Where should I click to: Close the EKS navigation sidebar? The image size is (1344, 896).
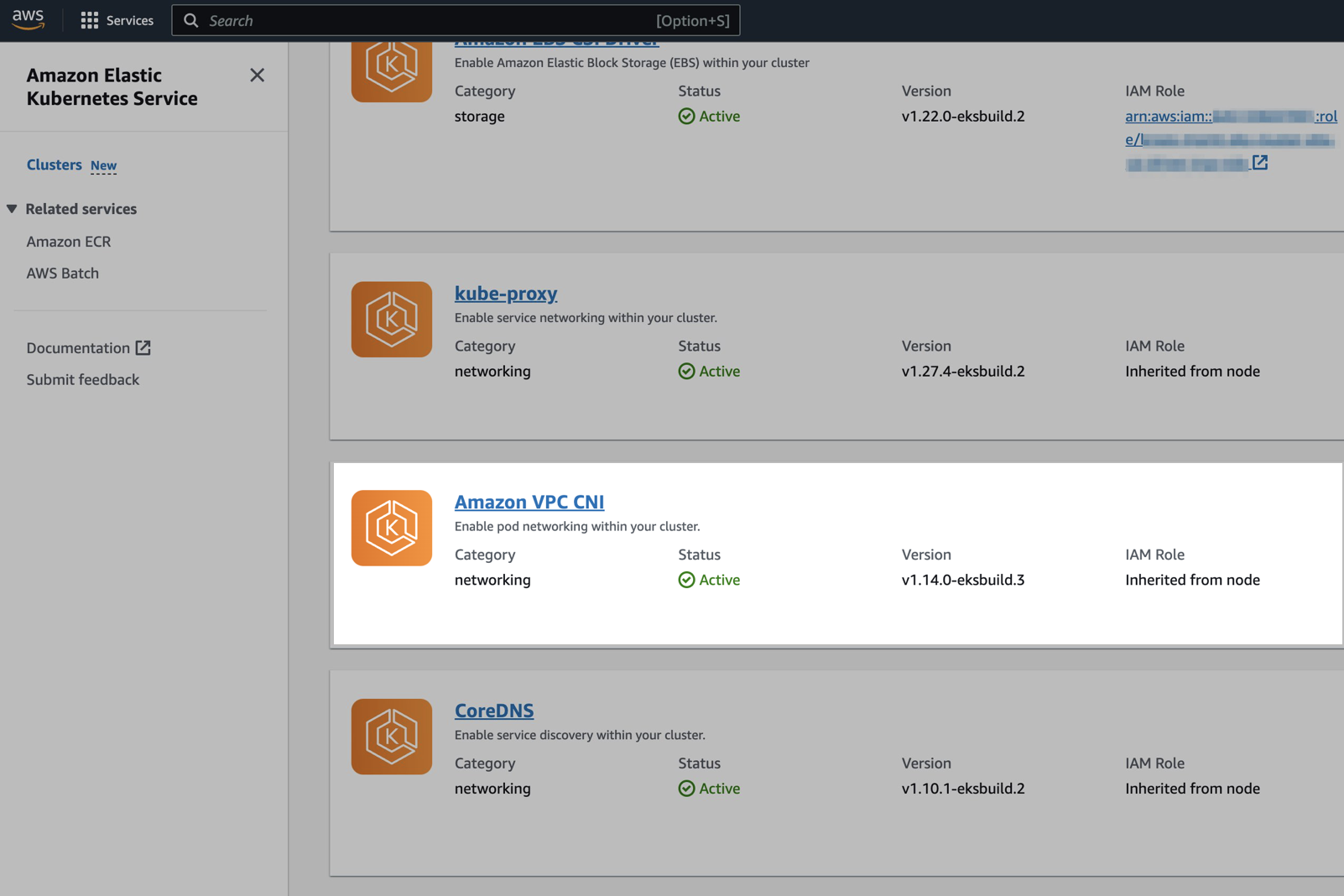point(257,75)
